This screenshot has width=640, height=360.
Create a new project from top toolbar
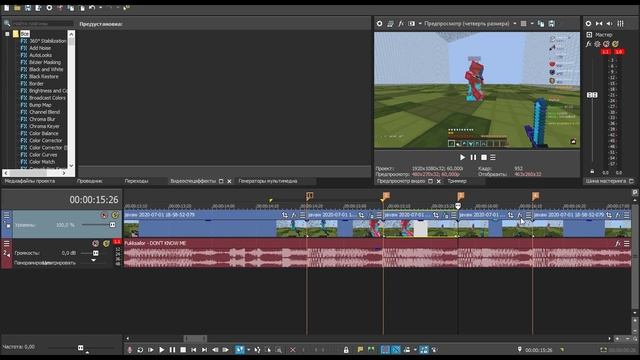point(7,8)
